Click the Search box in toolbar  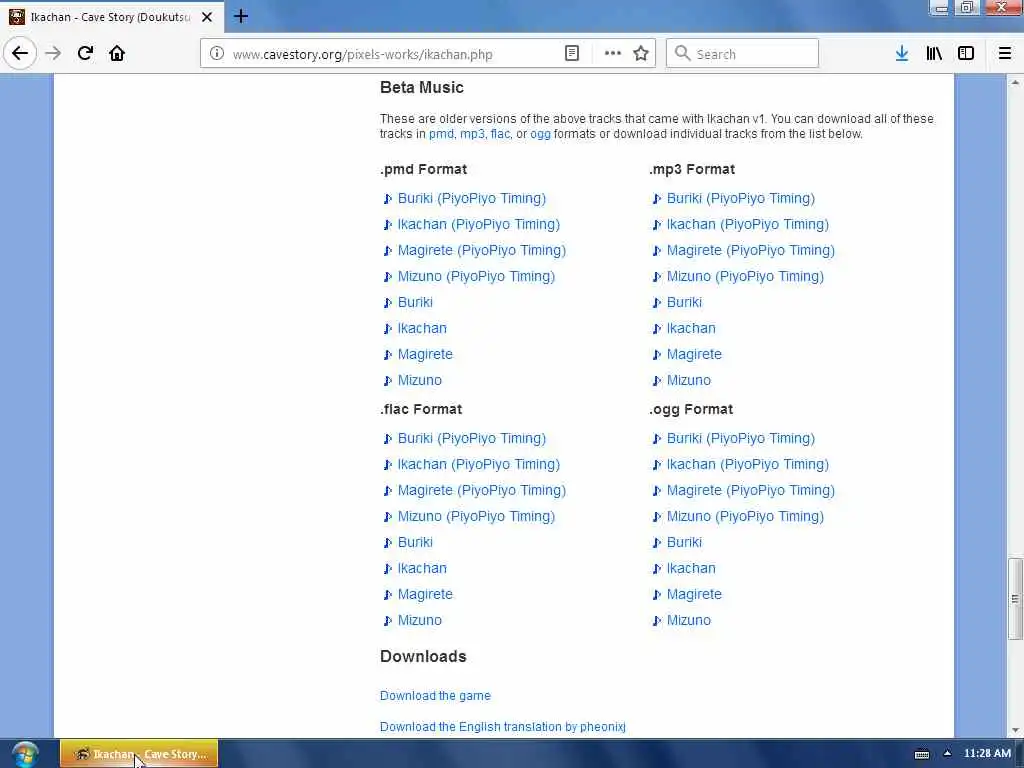[743, 54]
